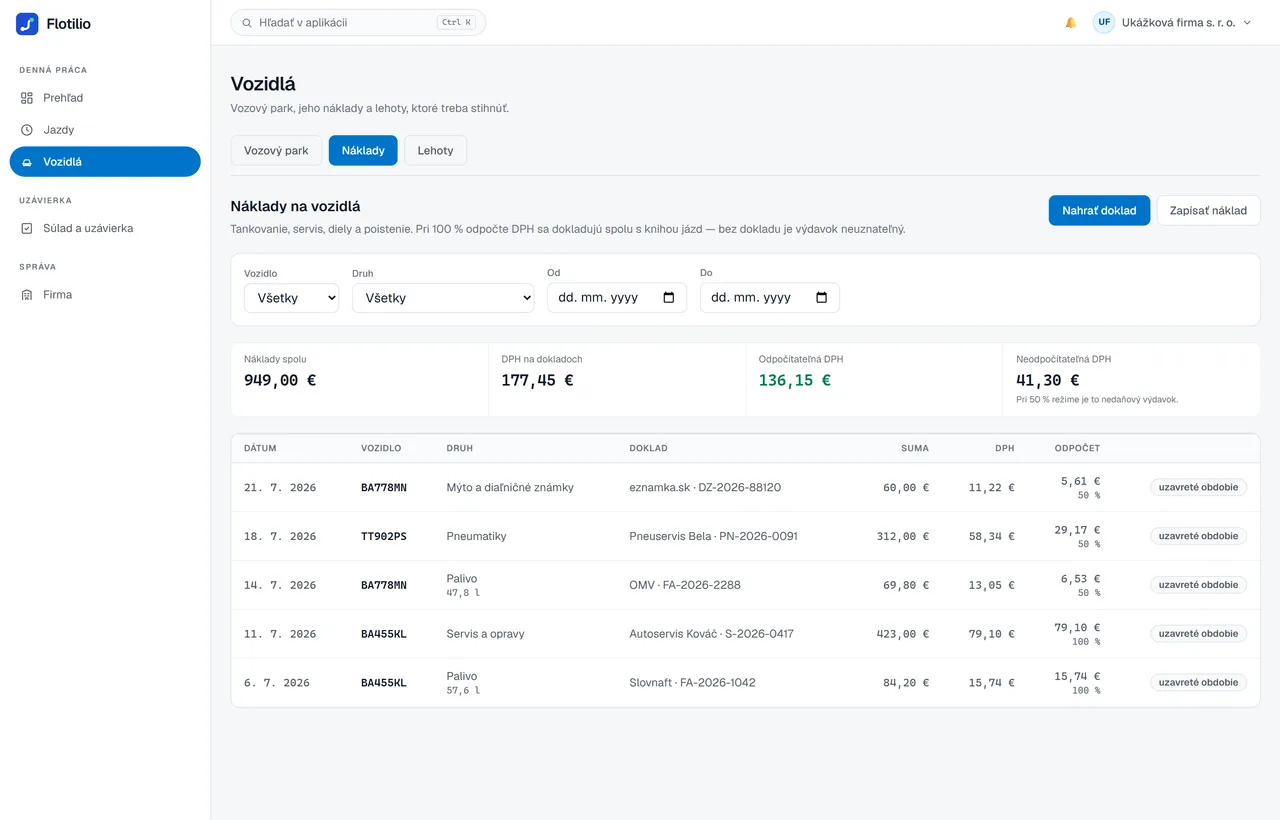Open the Druh filter dropdown
Image resolution: width=1280 pixels, height=820 pixels.
443,298
